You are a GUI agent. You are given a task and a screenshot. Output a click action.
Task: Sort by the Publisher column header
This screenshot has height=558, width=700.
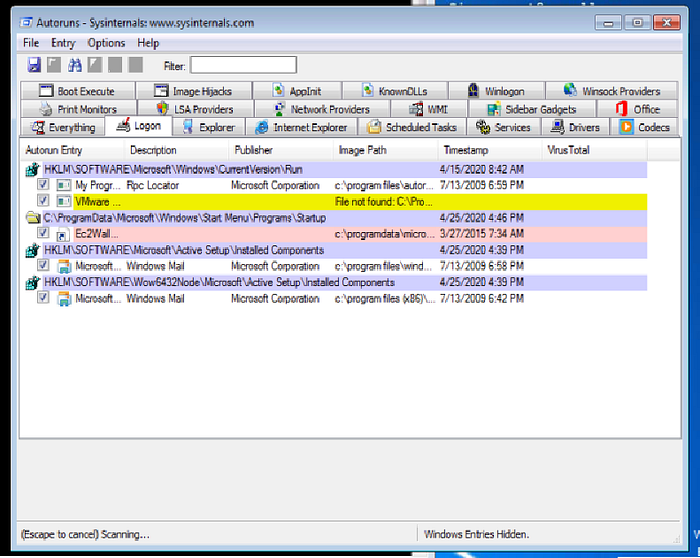281,150
